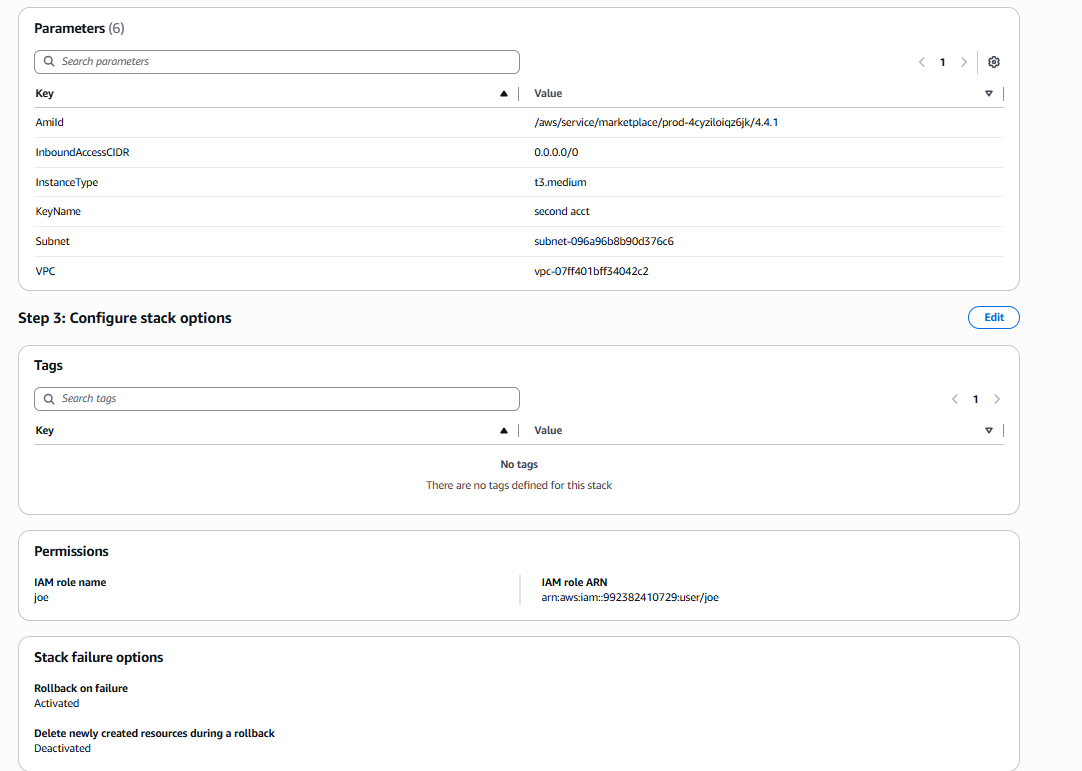
Task: Click the Value sort arrow in Tags
Action: pyautogui.click(x=988, y=431)
